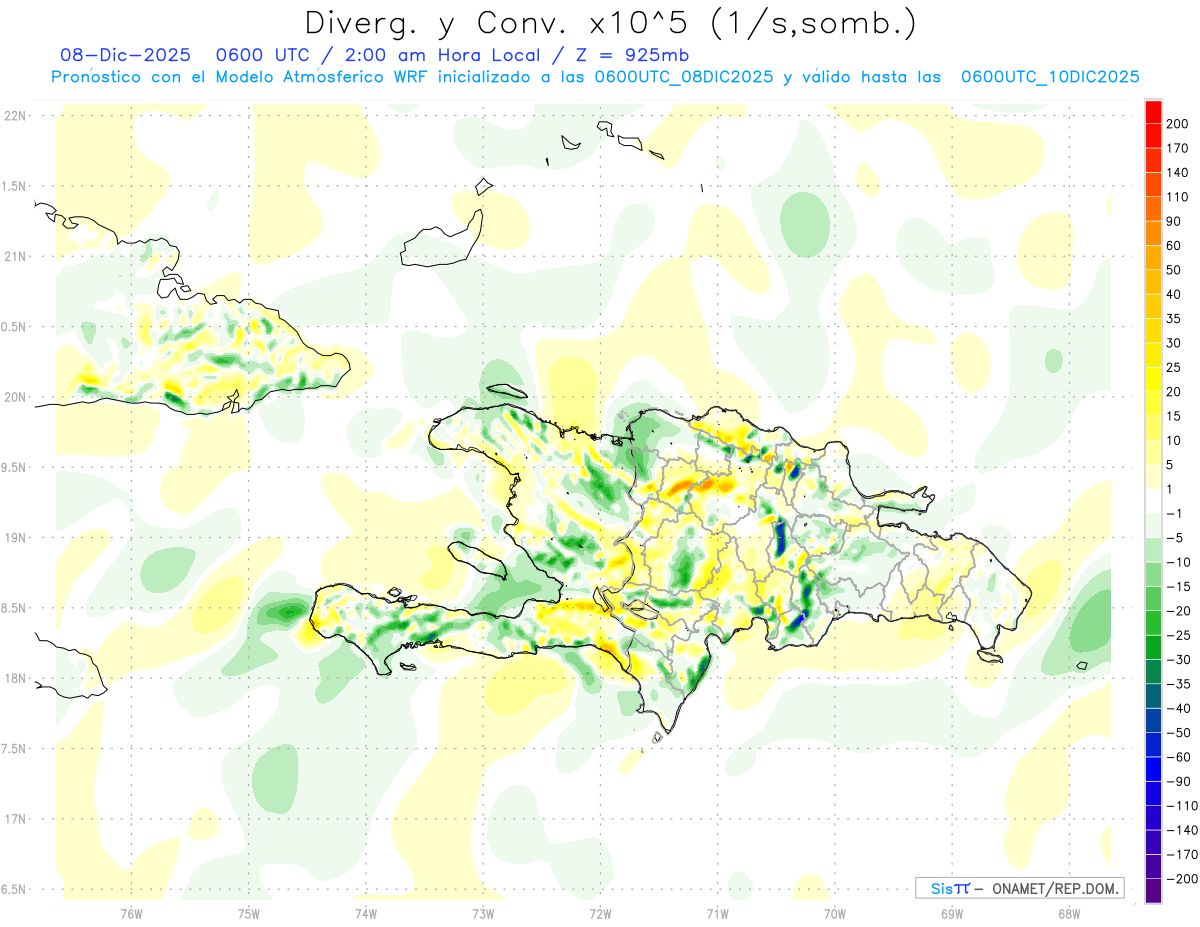Click the colorbar label '110'
The height and width of the screenshot is (927, 1200).
tap(1178, 197)
